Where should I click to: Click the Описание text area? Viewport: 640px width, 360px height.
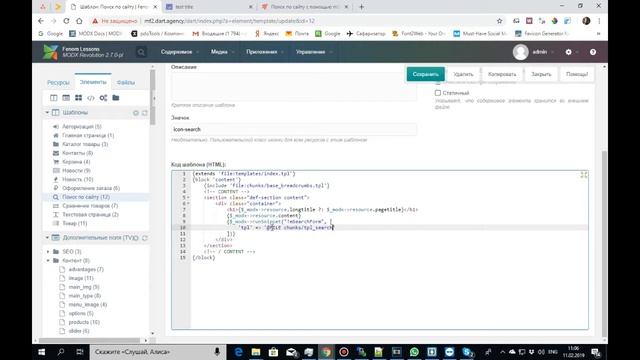[294, 87]
